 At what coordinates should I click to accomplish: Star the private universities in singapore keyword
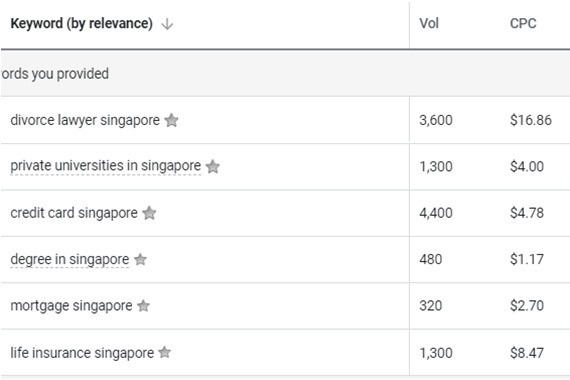coord(213,167)
